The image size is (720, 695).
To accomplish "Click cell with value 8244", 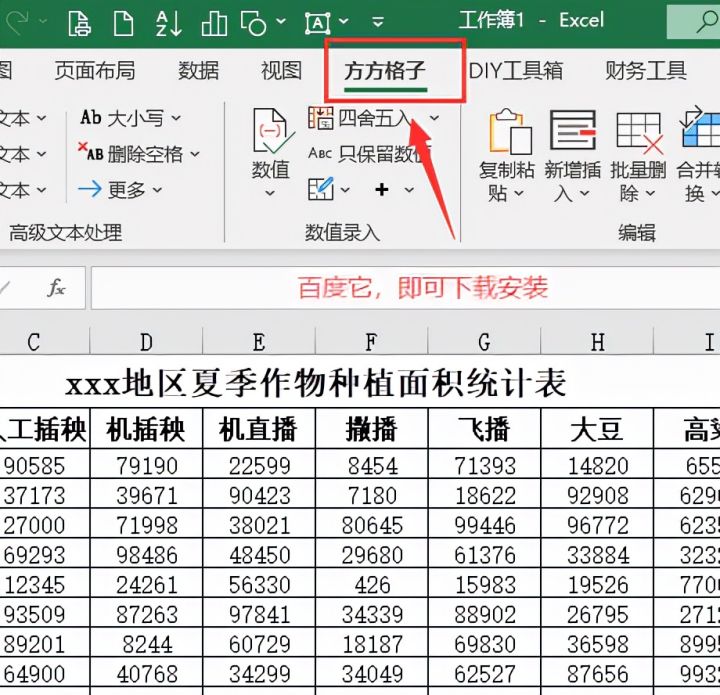I will 147,644.
